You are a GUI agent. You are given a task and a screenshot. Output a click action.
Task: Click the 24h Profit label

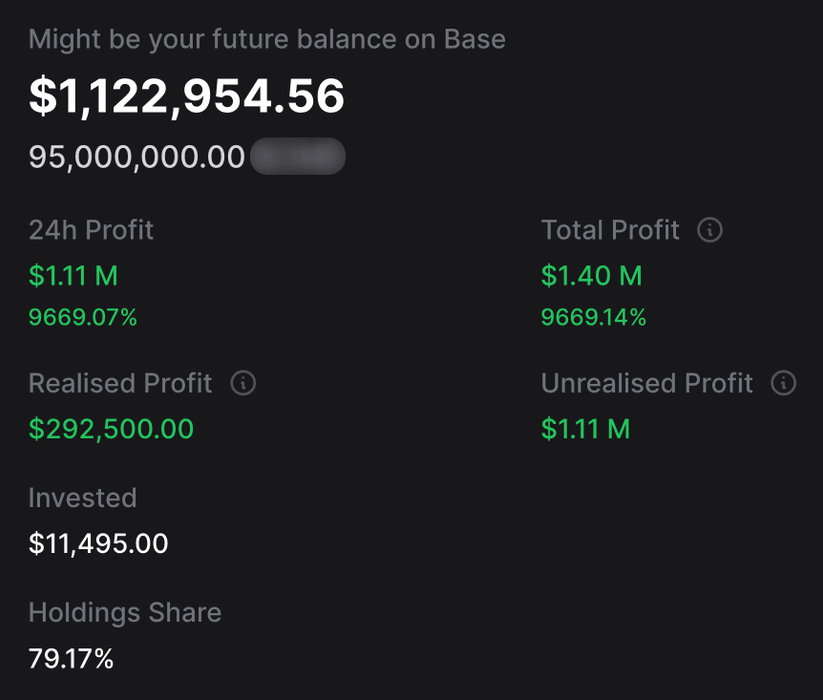91,230
